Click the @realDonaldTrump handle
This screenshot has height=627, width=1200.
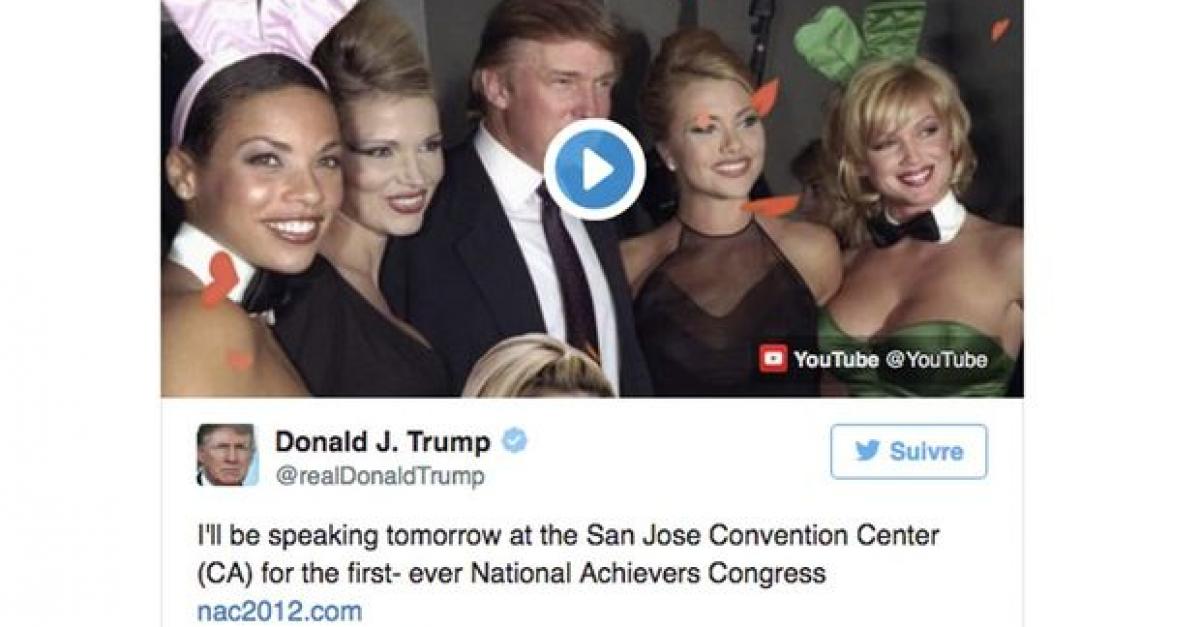pyautogui.click(x=379, y=476)
